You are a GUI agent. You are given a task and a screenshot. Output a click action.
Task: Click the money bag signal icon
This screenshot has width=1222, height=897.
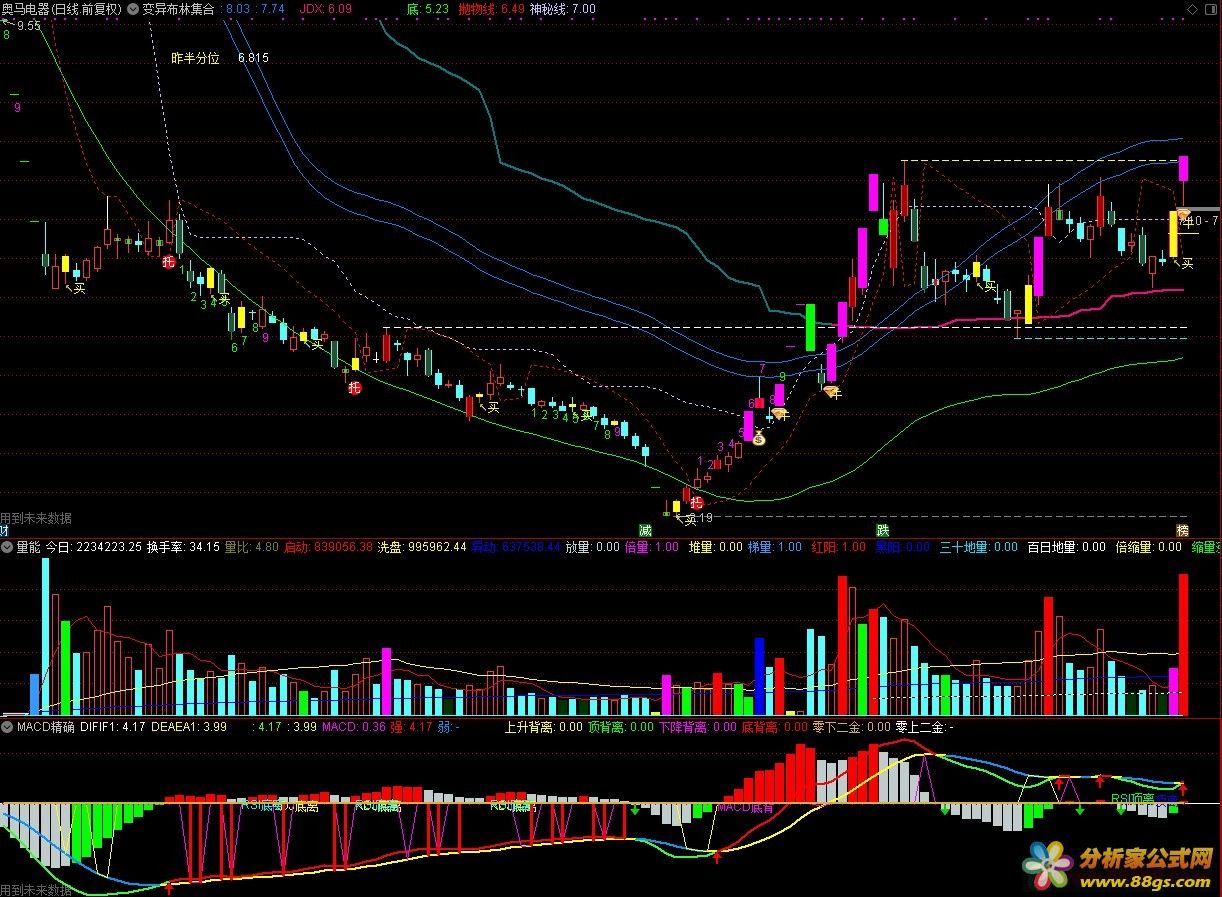758,438
